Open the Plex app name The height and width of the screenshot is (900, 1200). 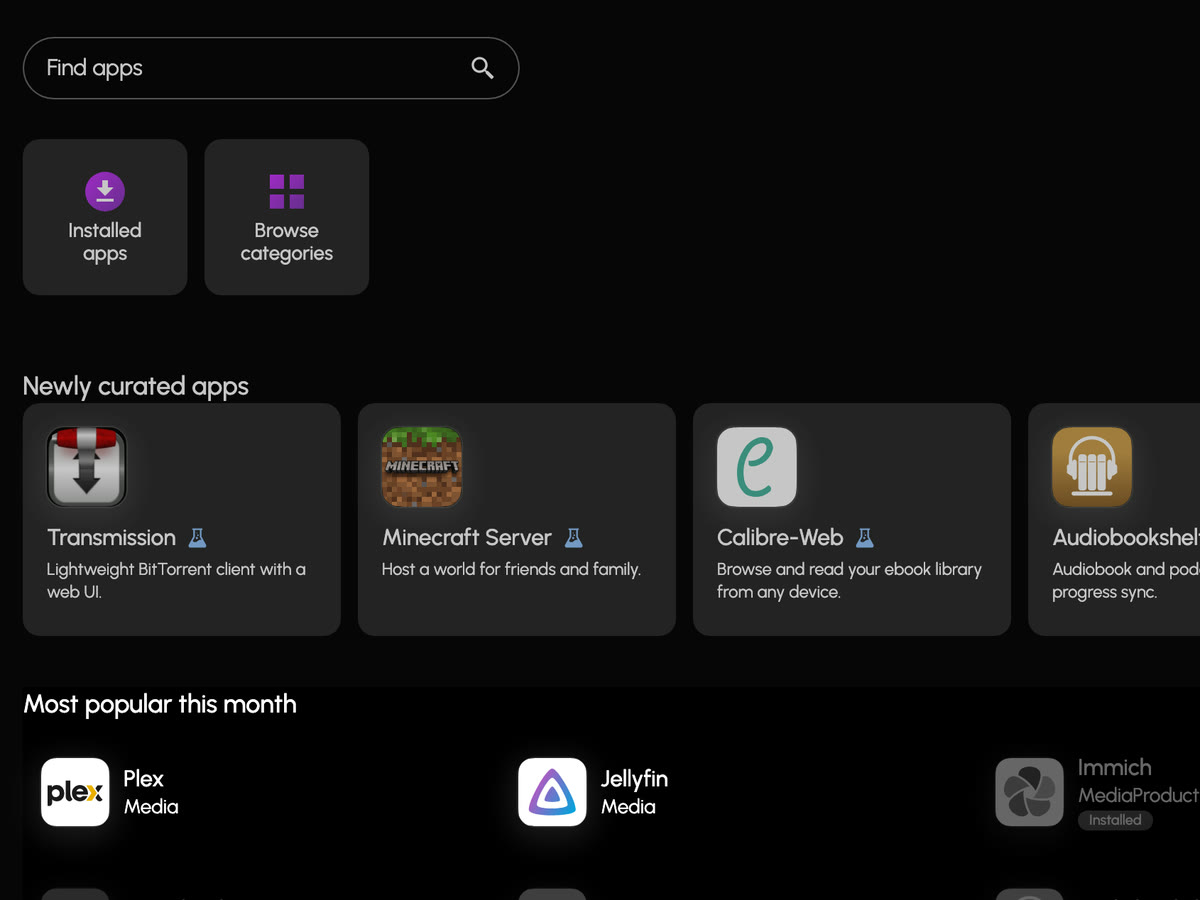click(x=143, y=779)
